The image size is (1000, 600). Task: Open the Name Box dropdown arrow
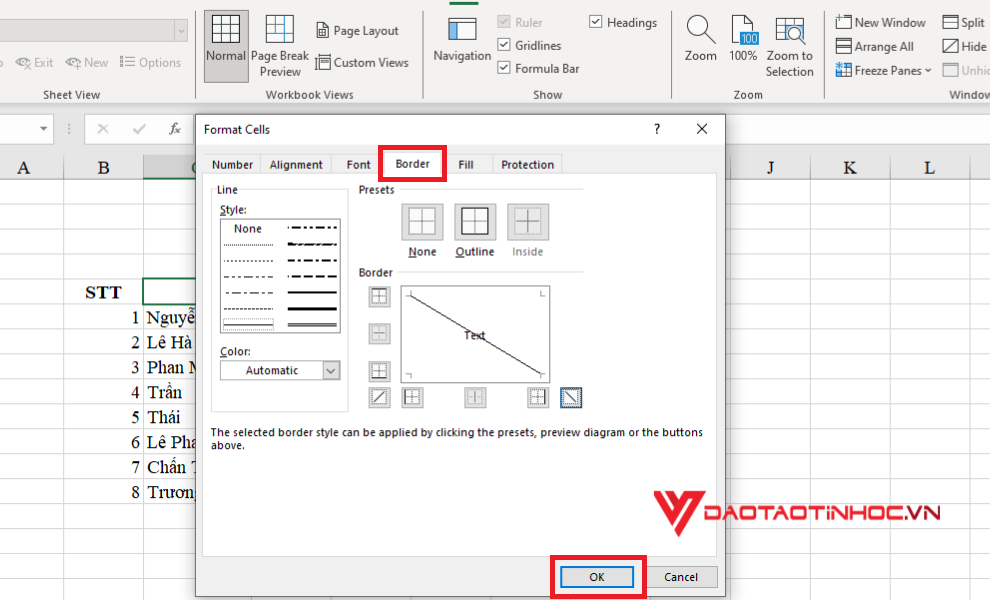pos(42,129)
